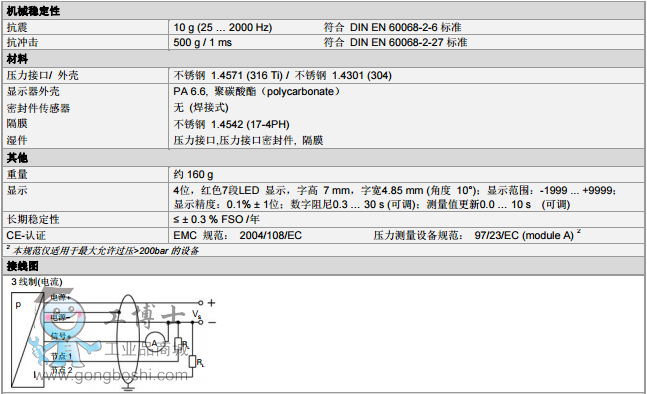The width and height of the screenshot is (647, 394).
Task: Select the 机械稳定性 section header
Action: (33, 11)
